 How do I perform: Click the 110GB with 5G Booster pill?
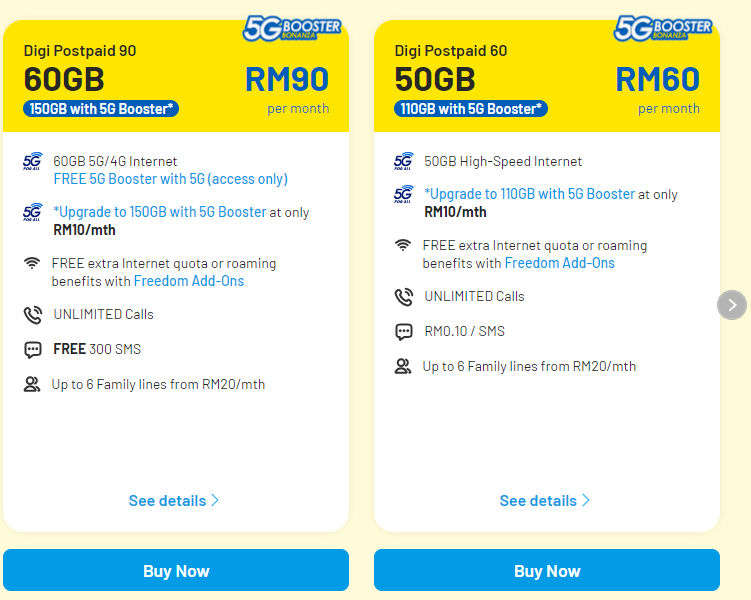click(x=471, y=109)
